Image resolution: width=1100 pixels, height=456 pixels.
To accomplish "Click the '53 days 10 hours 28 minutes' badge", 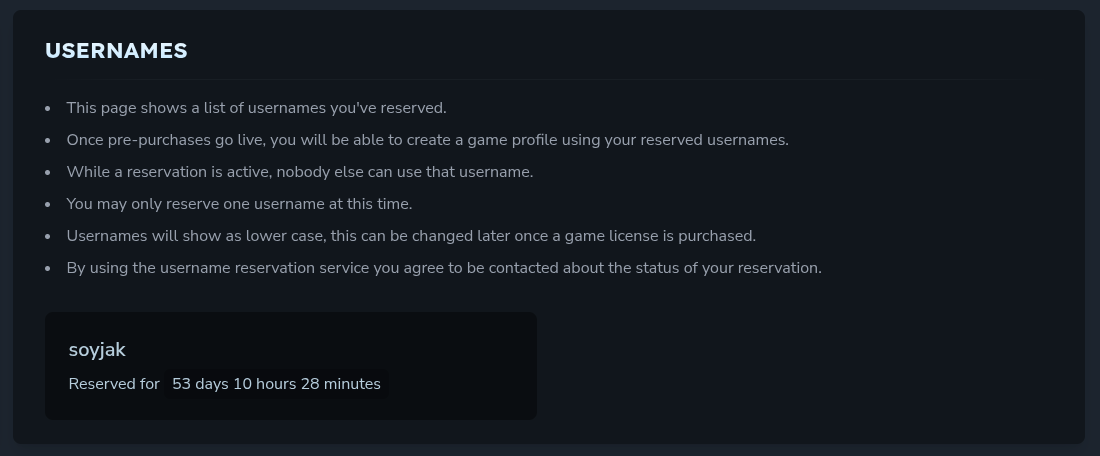I will [276, 384].
